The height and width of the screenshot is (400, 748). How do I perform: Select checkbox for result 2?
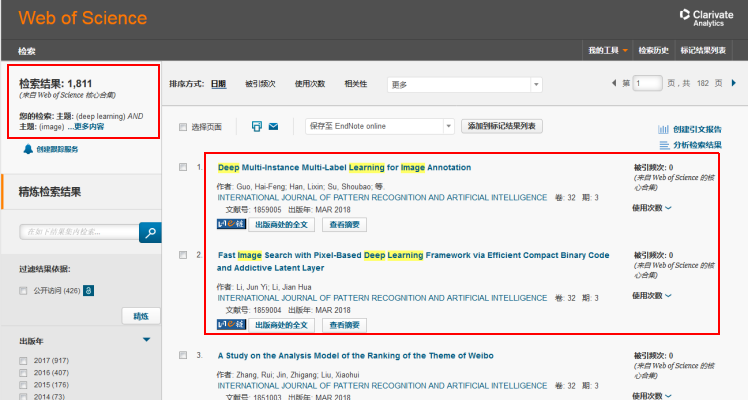[x=183, y=255]
